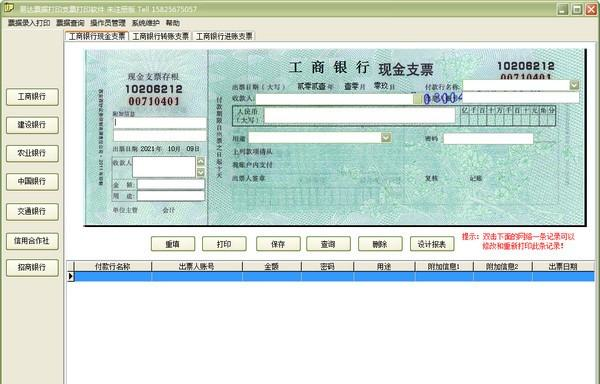Switch to the 工商银行进账支票 tab
The image size is (600, 384).
[224, 36]
